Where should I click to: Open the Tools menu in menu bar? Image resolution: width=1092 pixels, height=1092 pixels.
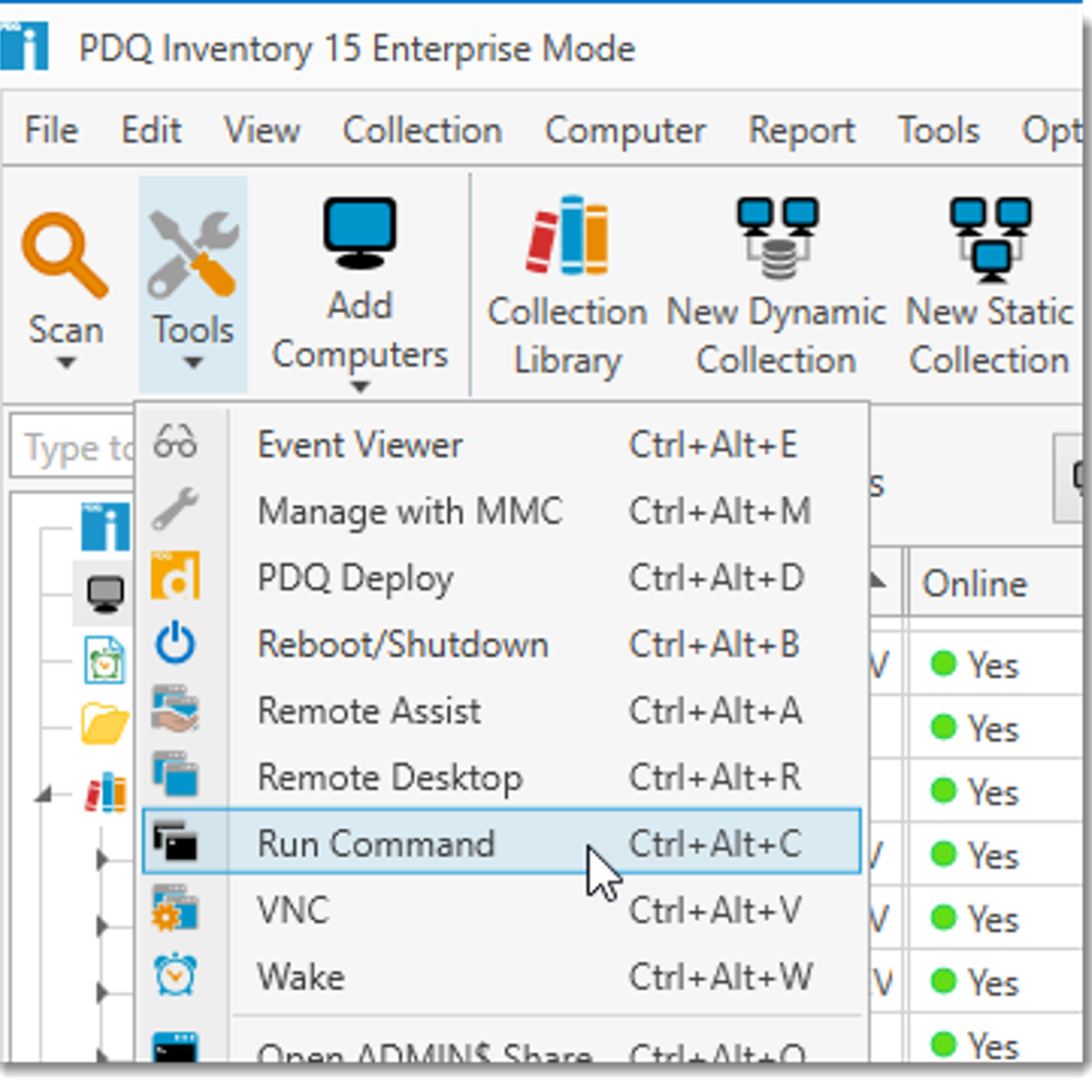pos(939,130)
